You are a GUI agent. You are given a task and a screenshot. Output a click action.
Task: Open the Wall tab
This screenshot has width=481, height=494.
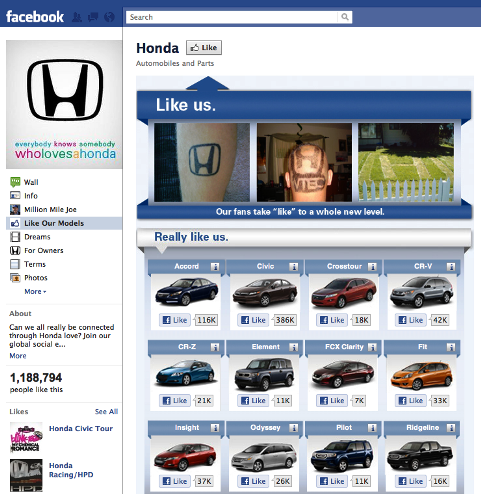click(x=64, y=182)
